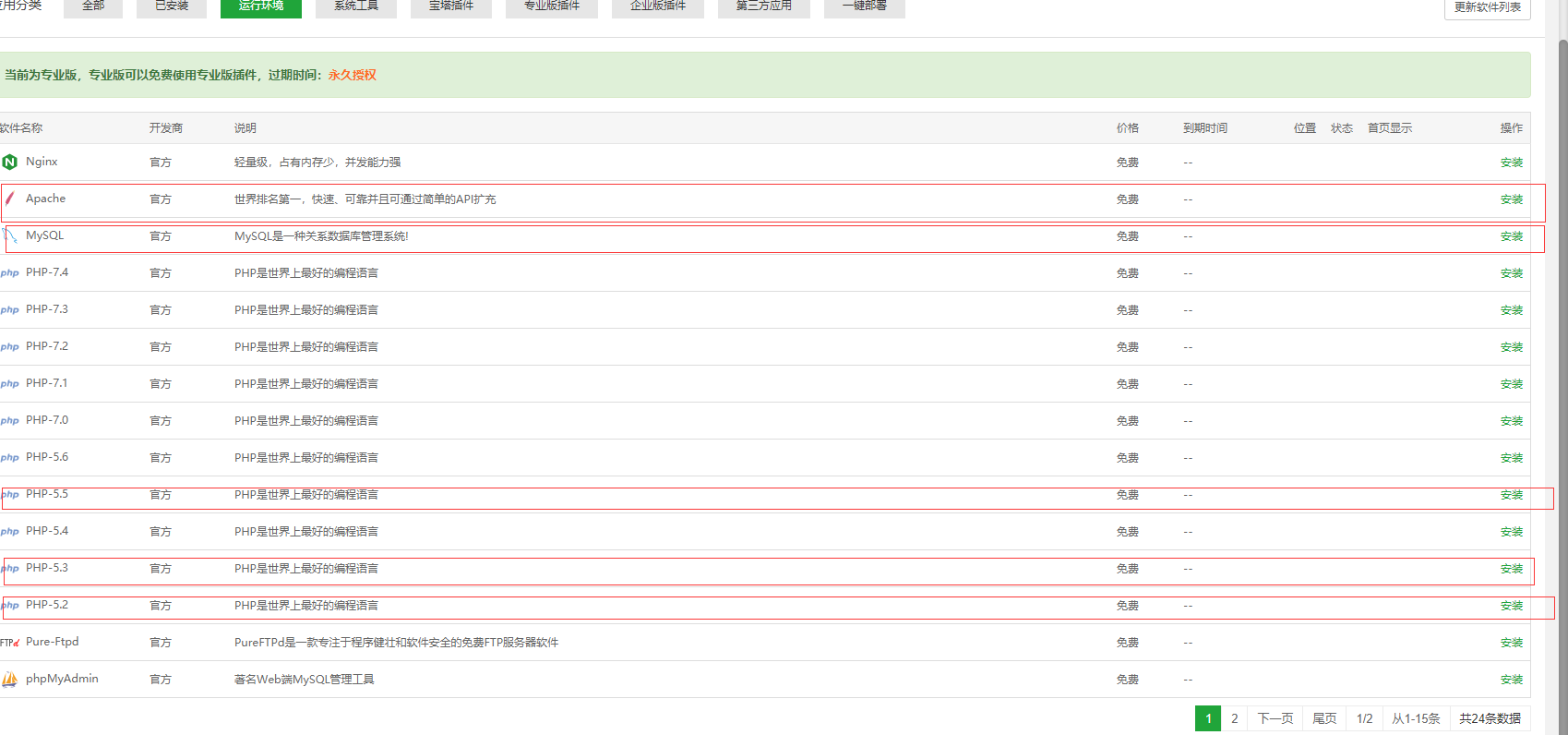This screenshot has height=735, width=1568.
Task: Switch to the 已安装 category tab
Action: coord(172,6)
